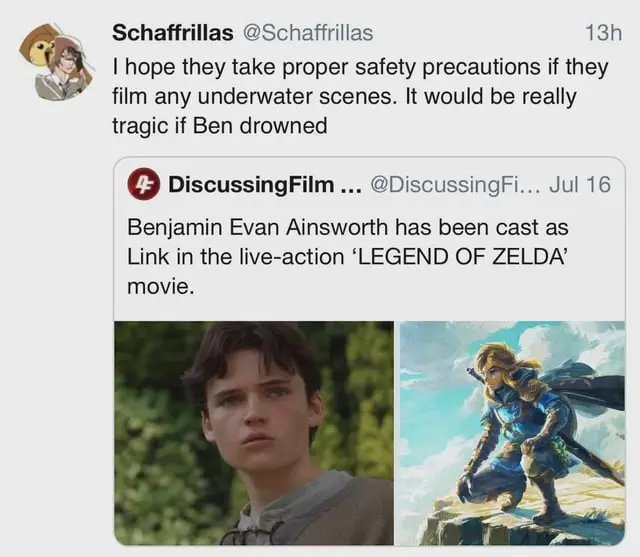Visit the @Schaffrillas handle
This screenshot has height=557, width=640.
(308, 33)
